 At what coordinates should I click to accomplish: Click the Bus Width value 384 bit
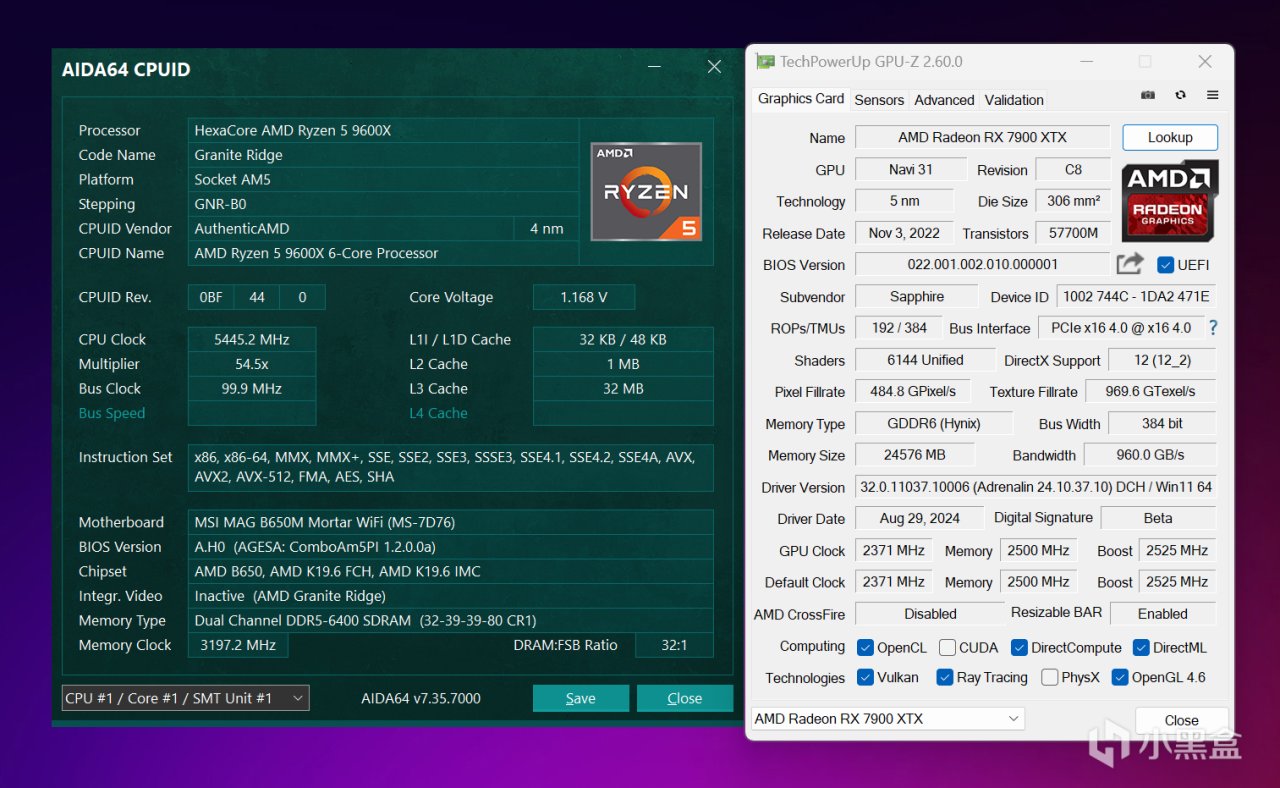coord(1162,423)
